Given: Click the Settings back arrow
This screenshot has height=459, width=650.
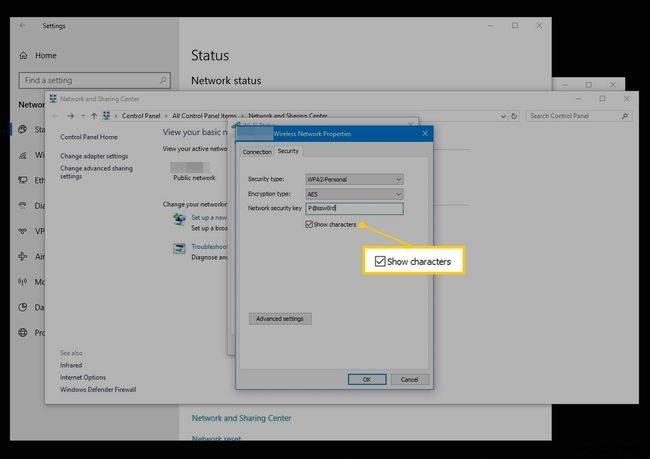Looking at the screenshot, I should (x=22, y=25).
